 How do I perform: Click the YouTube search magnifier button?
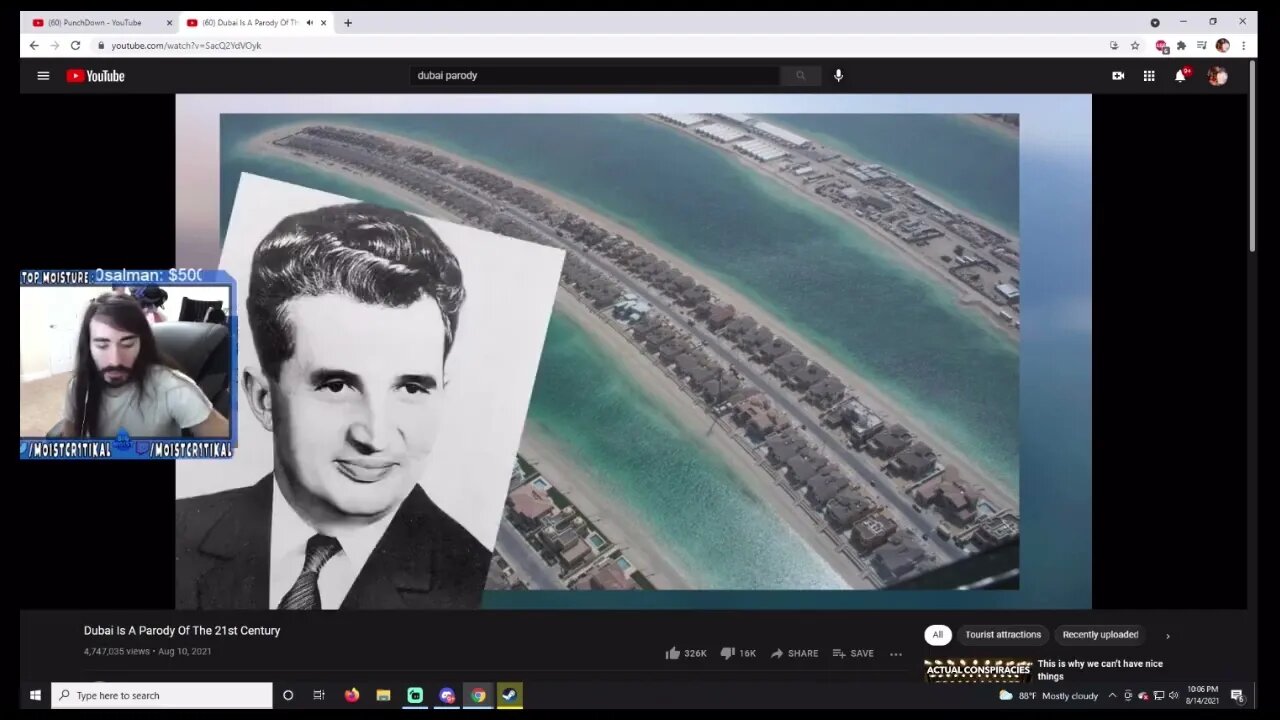[x=800, y=76]
